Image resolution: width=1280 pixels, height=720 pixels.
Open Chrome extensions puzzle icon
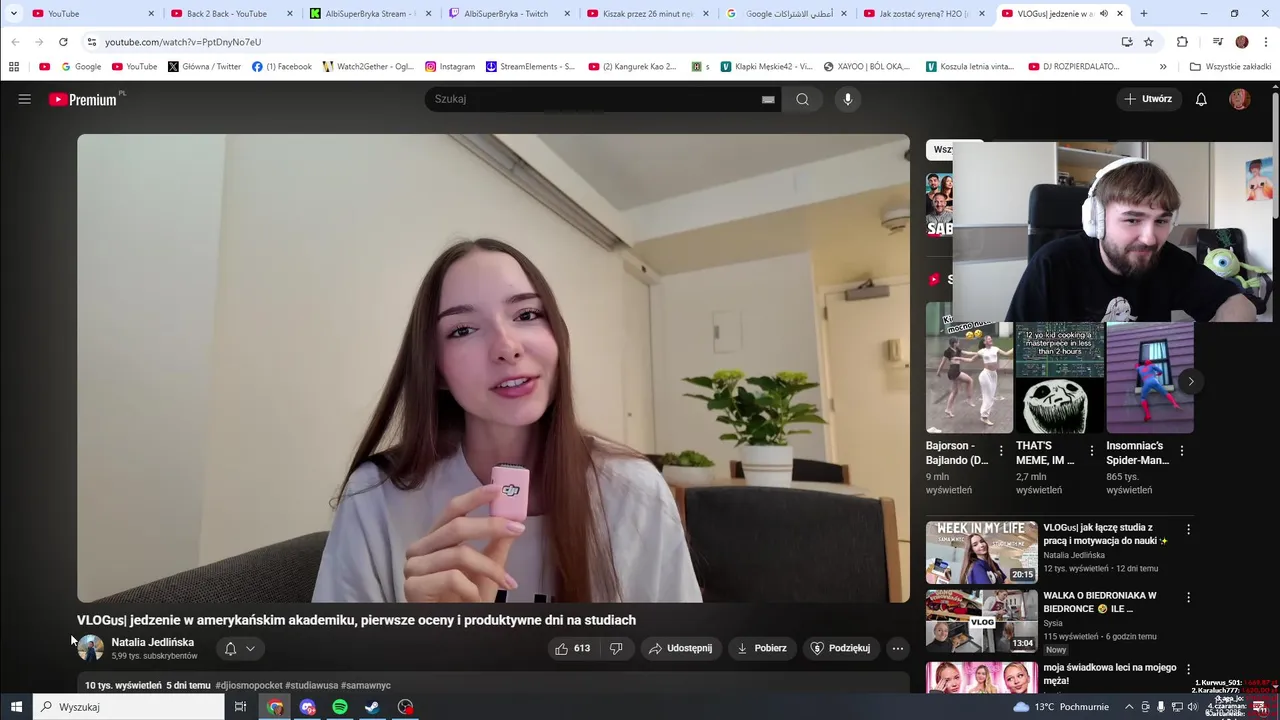(x=1182, y=42)
